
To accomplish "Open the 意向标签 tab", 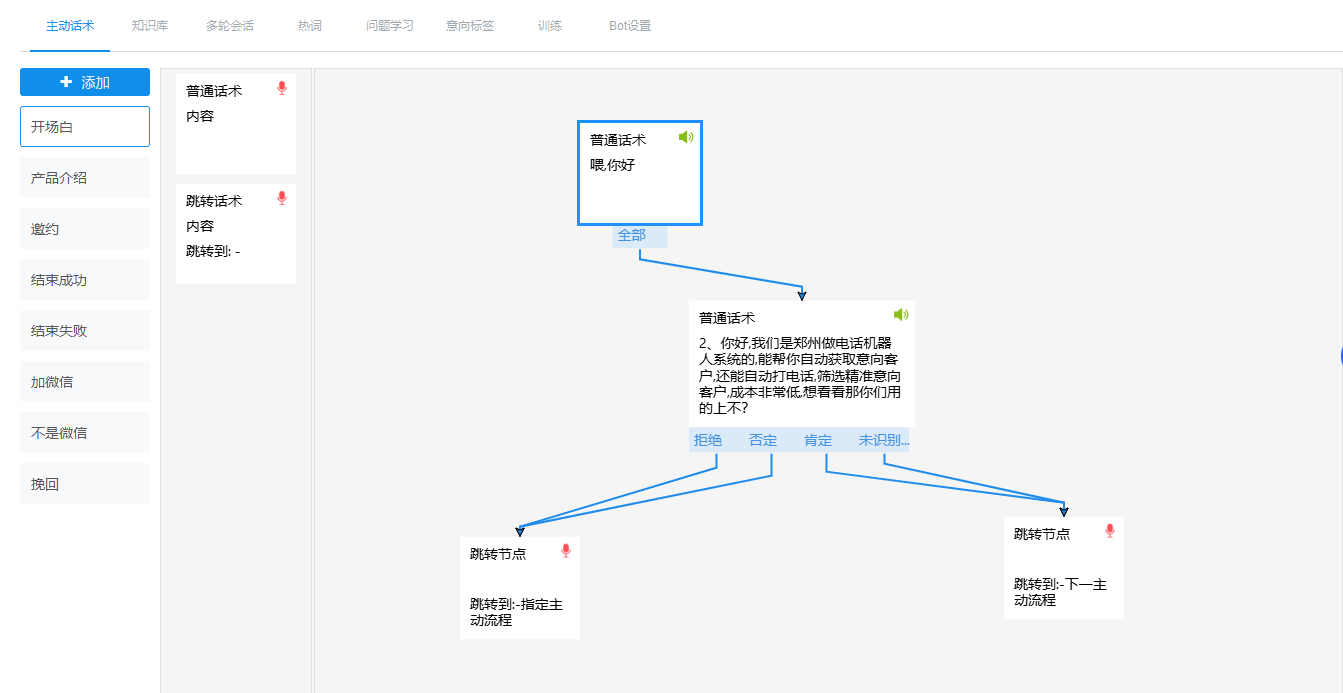I will (470, 26).
